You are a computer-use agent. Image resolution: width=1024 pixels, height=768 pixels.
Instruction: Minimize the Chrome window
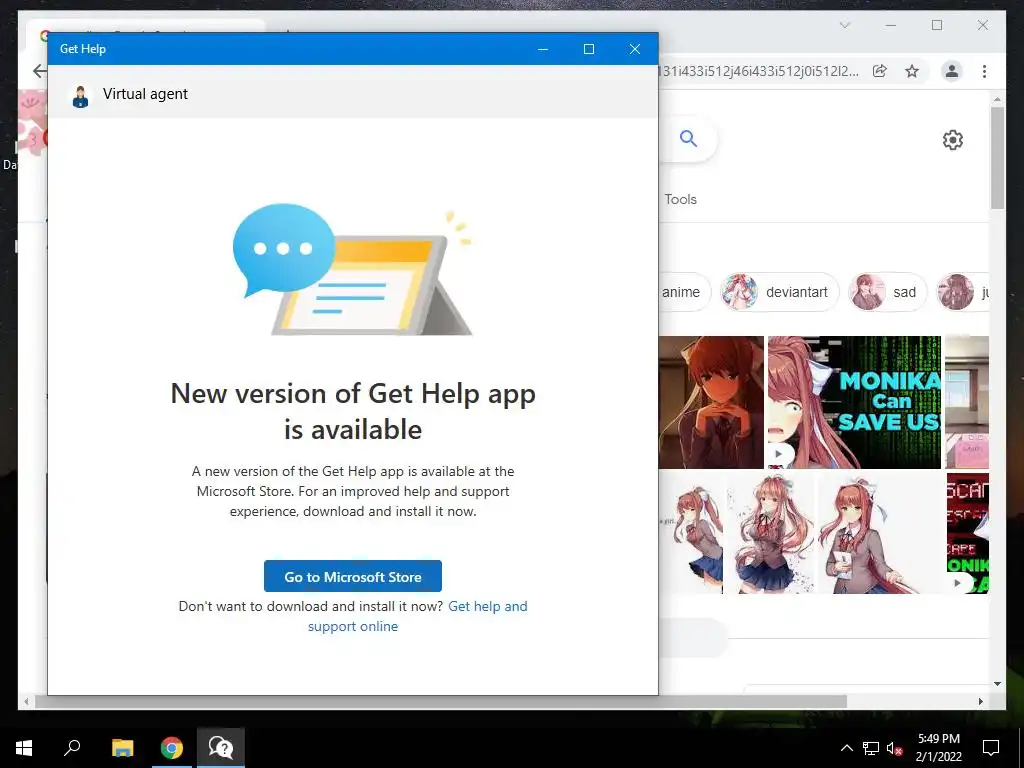[891, 25]
